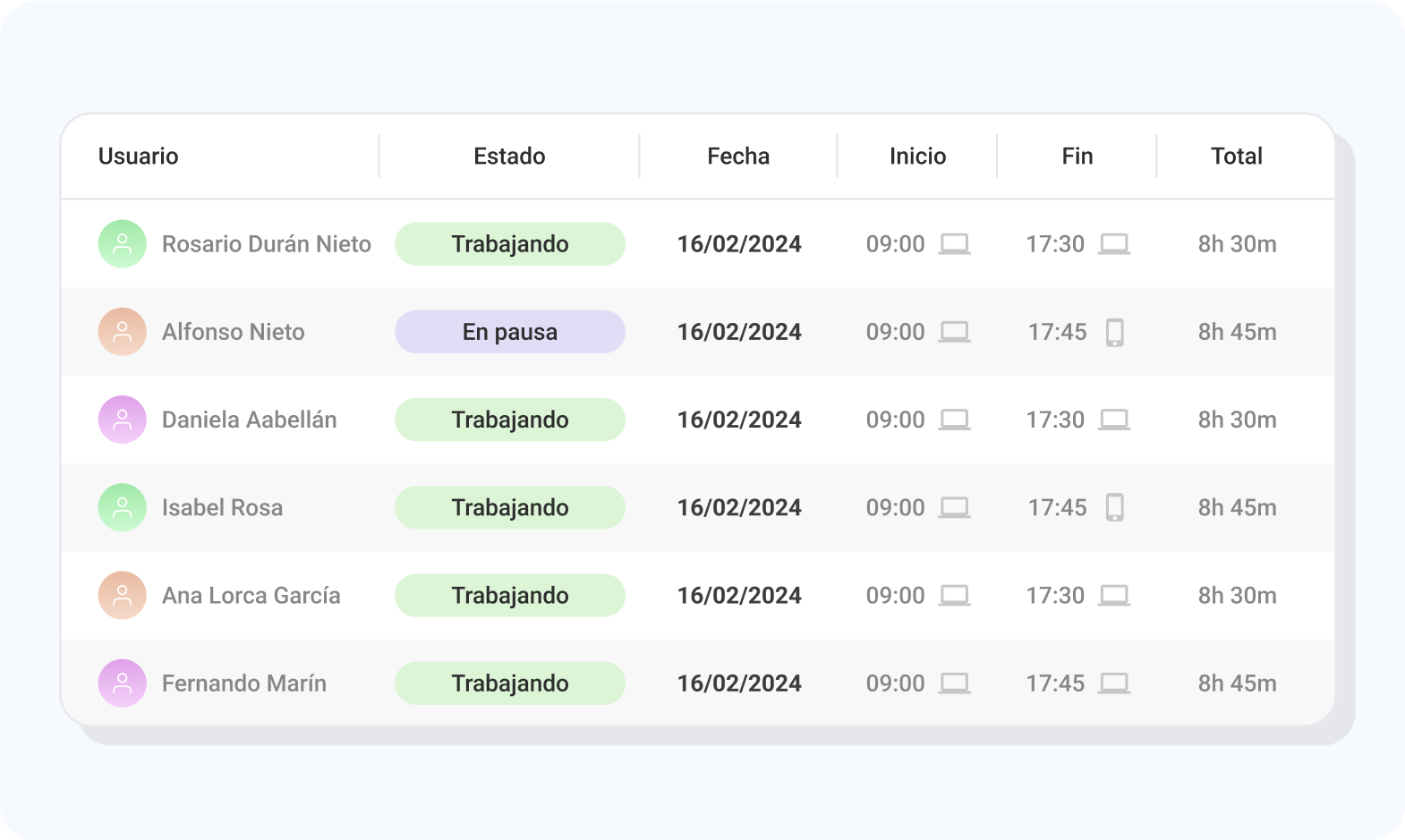
Task: Click the laptop icon beside Ana Lorca's 17:30
Action: 1114,596
